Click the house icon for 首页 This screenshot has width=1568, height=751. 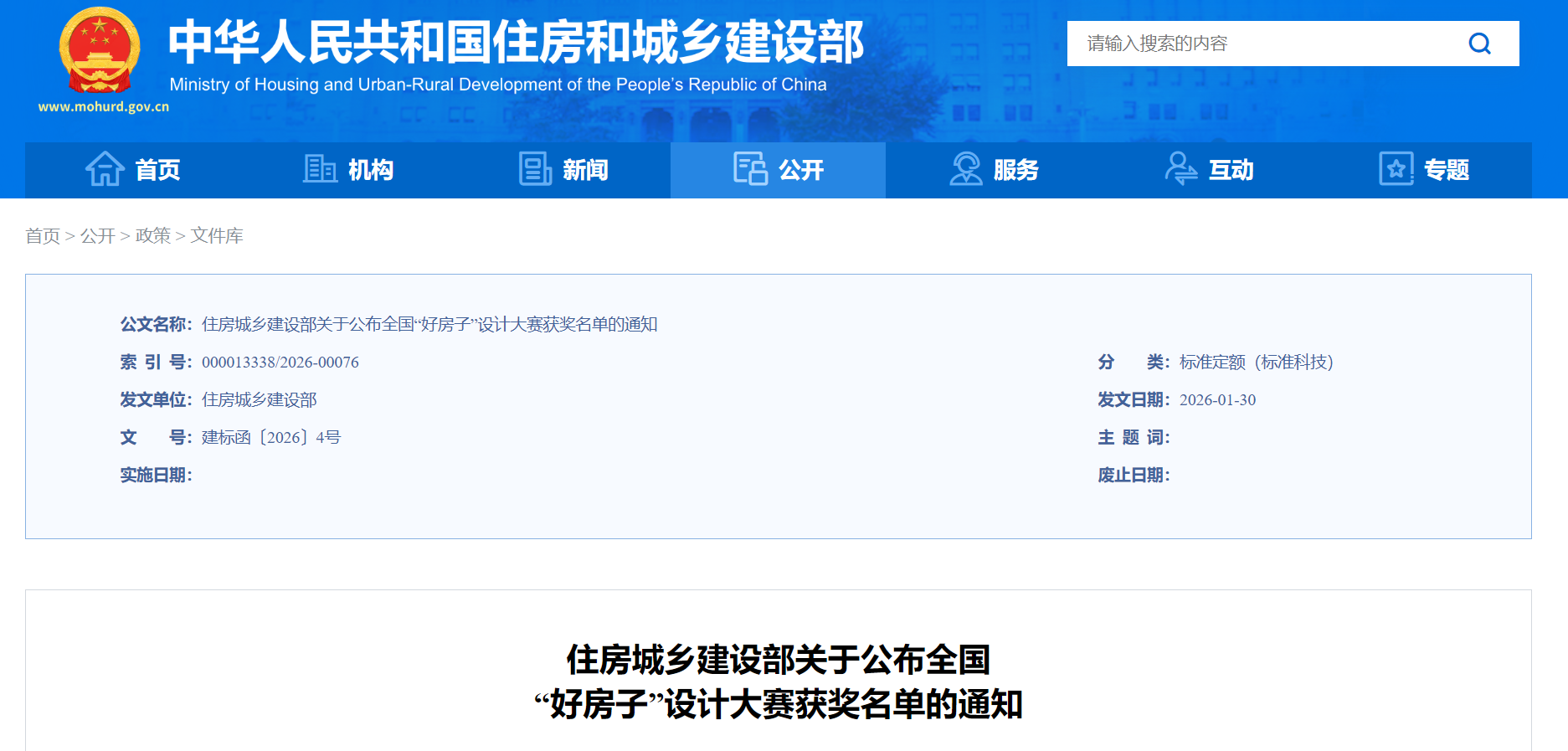(x=105, y=169)
